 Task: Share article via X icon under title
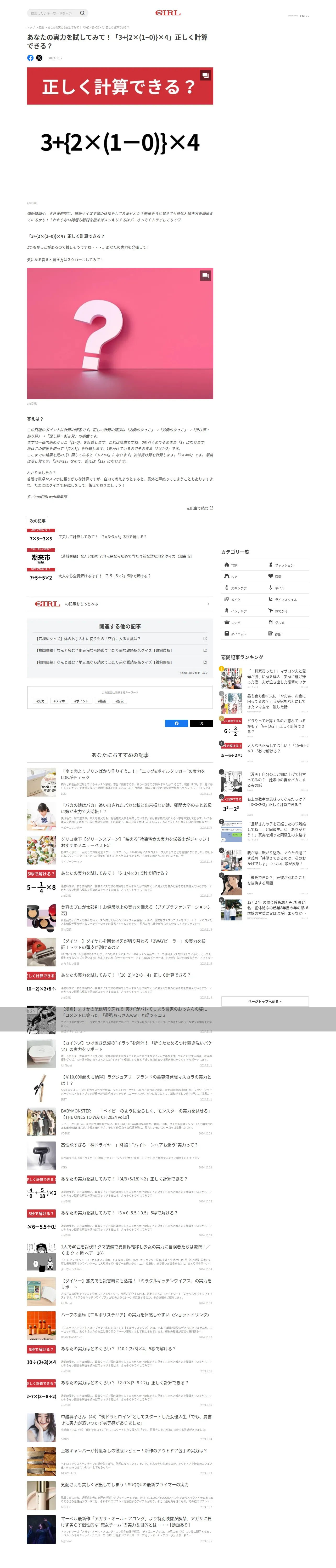pos(39,58)
